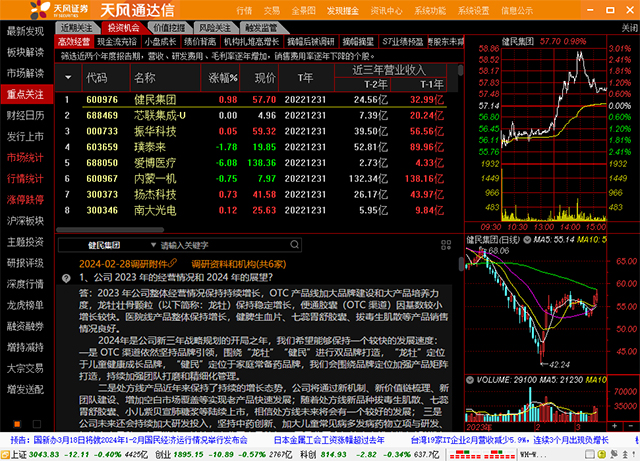This screenshot has width=640, height=461.
Task: Click the orange square page indicator in sidebar
Action: click(x=17, y=424)
